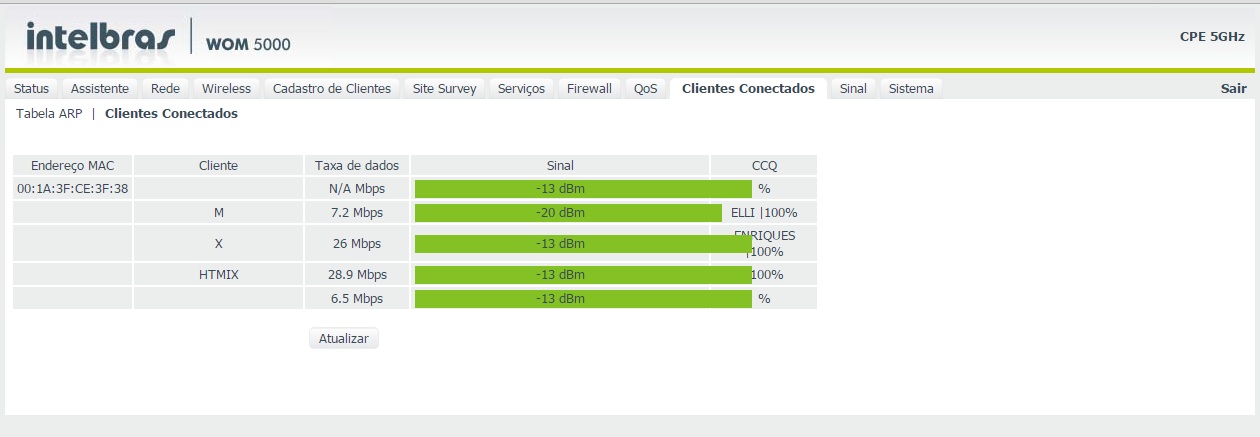Click the HTMIX client row

218,274
